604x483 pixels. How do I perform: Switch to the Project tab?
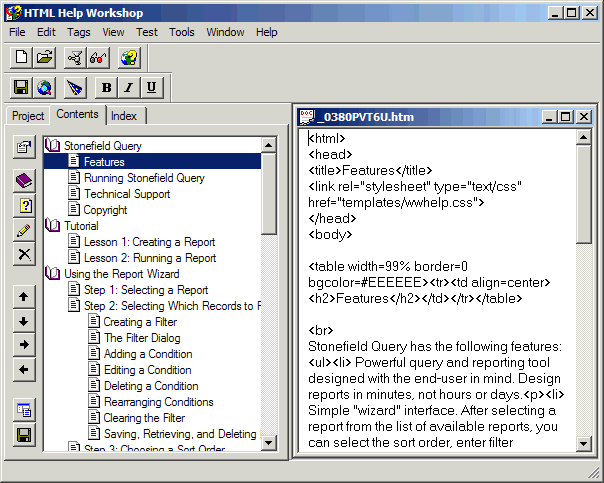tap(28, 116)
